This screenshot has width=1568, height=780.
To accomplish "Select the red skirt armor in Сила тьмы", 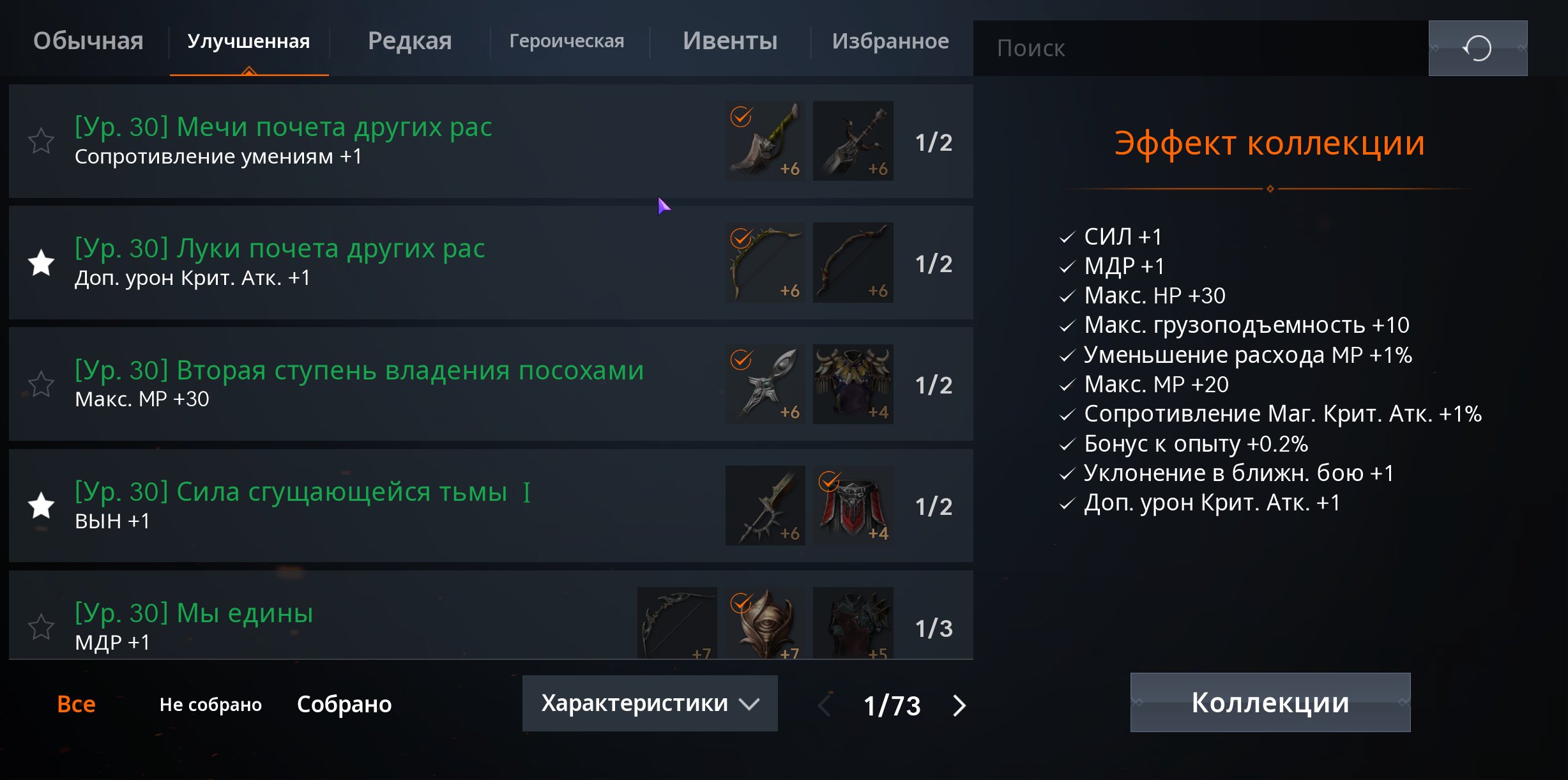I will point(853,505).
